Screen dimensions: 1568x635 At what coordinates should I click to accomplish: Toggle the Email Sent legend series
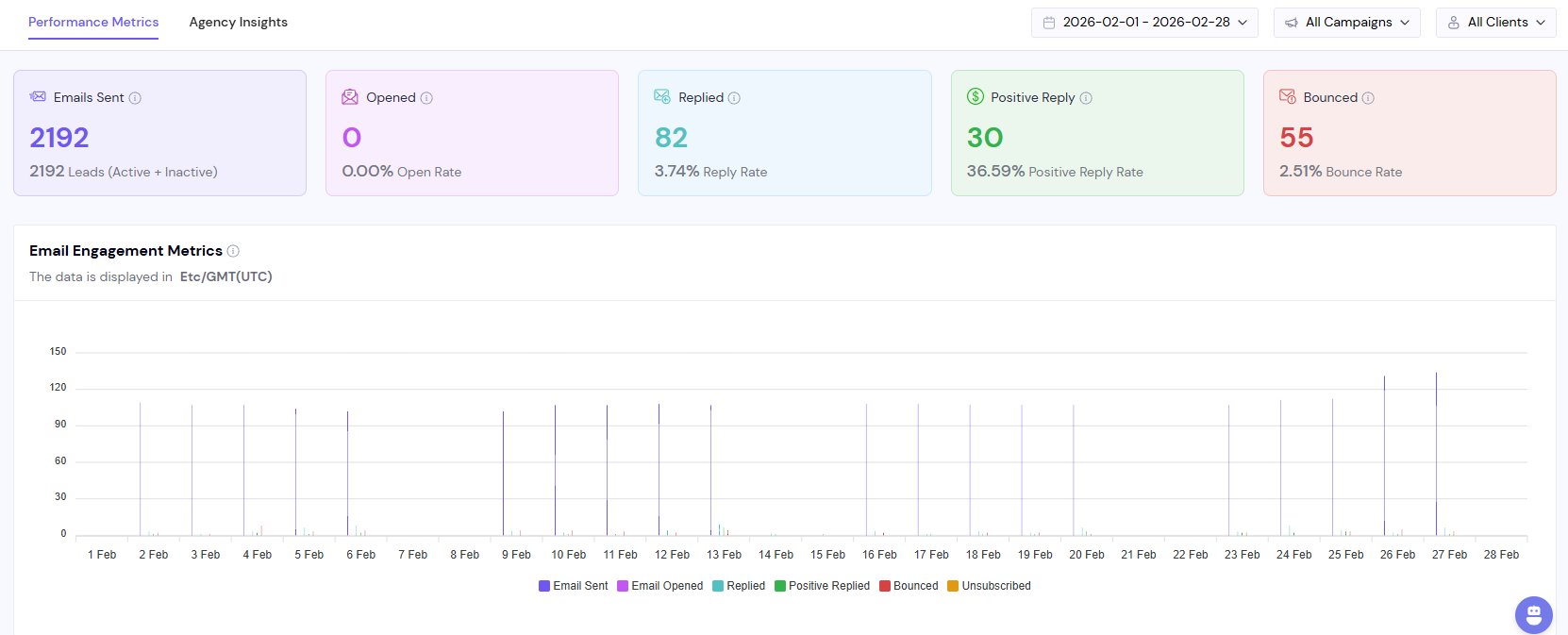(x=573, y=586)
